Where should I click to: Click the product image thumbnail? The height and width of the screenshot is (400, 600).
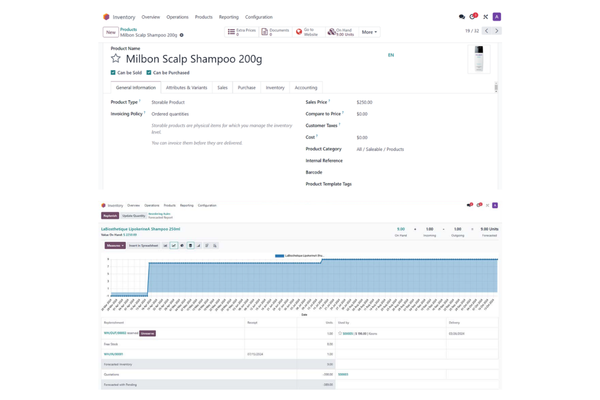[x=480, y=59]
